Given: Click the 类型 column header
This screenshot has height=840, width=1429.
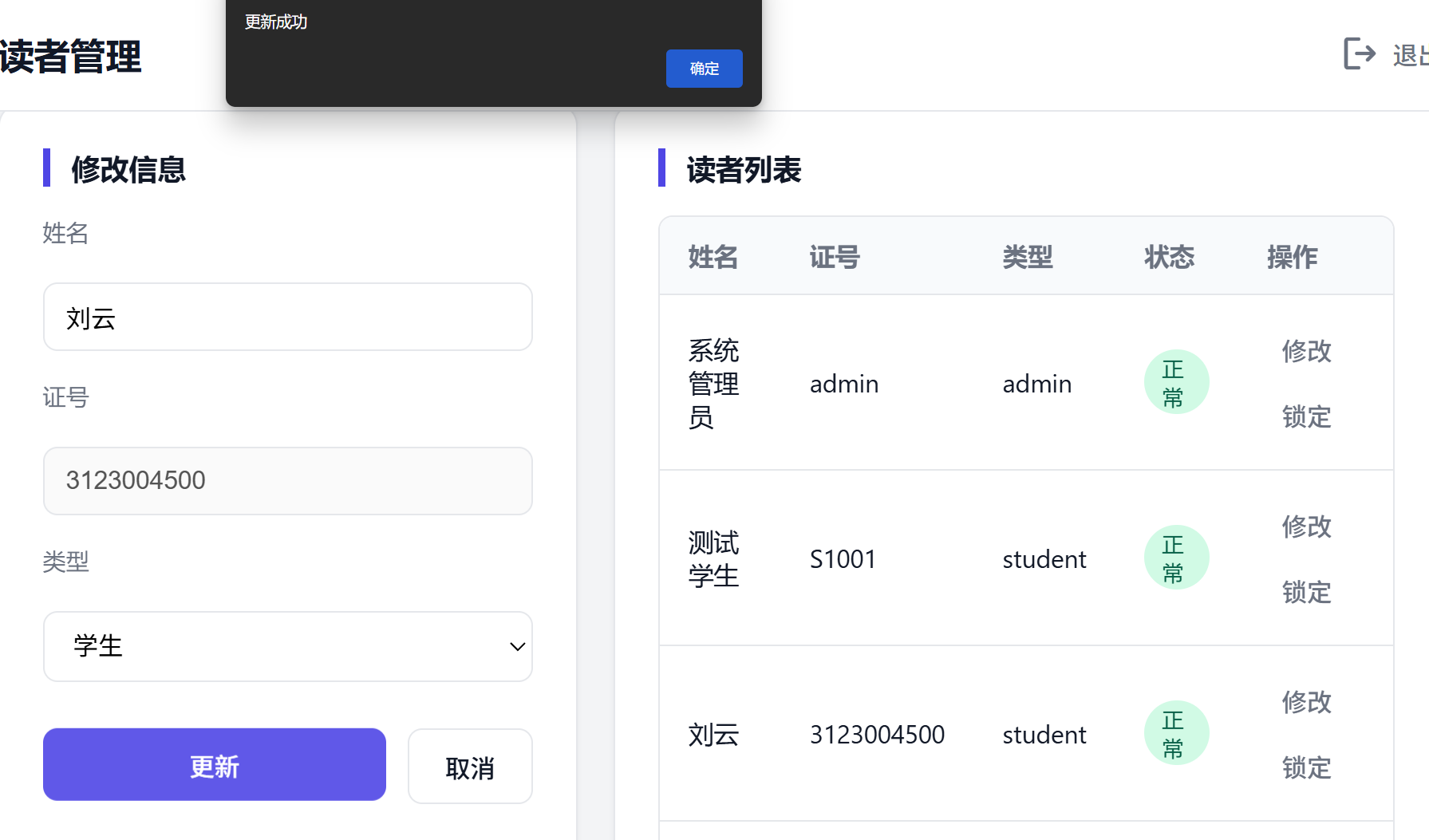Looking at the screenshot, I should (1028, 257).
